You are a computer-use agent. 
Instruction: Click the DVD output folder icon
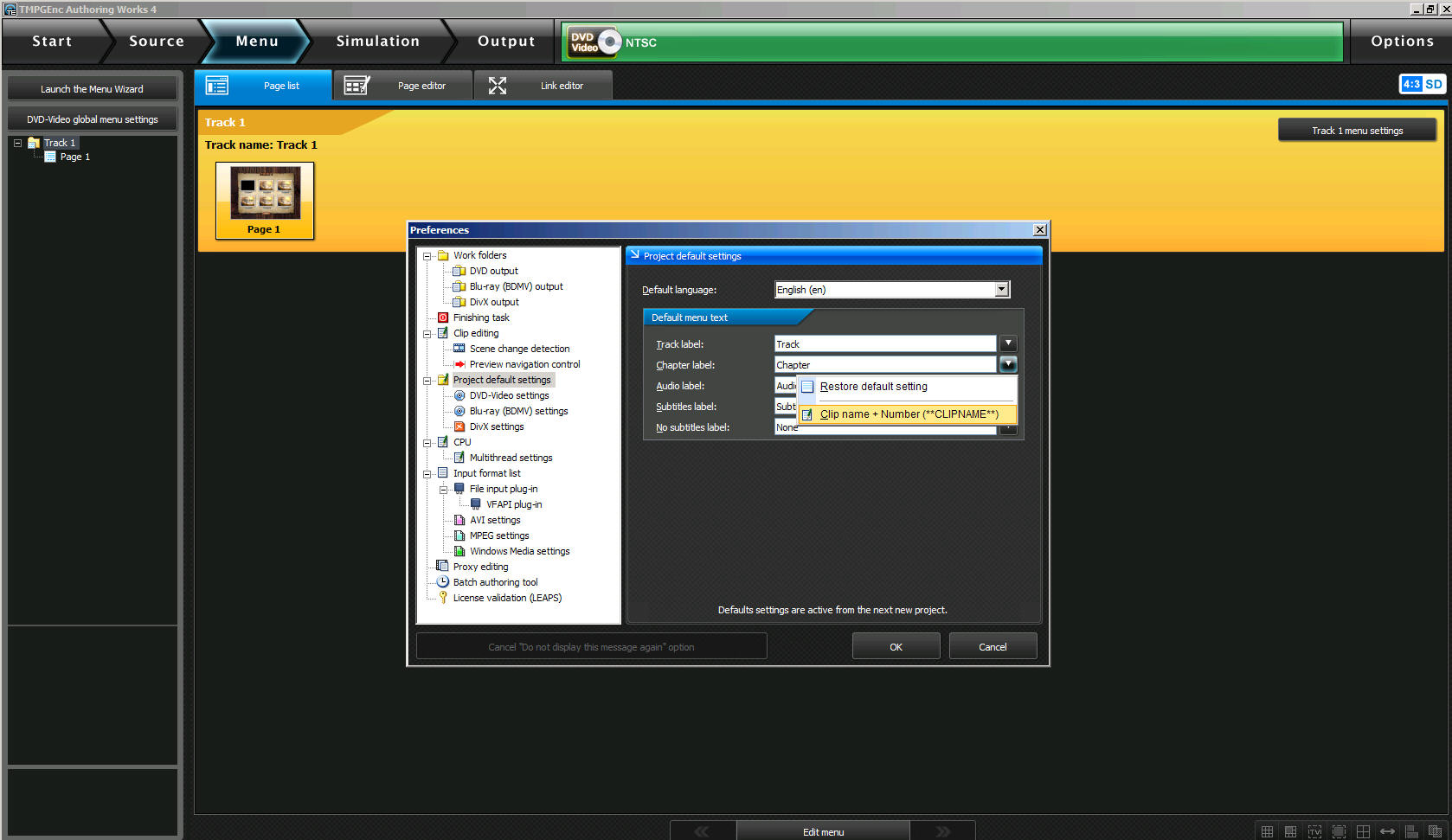[x=459, y=271]
